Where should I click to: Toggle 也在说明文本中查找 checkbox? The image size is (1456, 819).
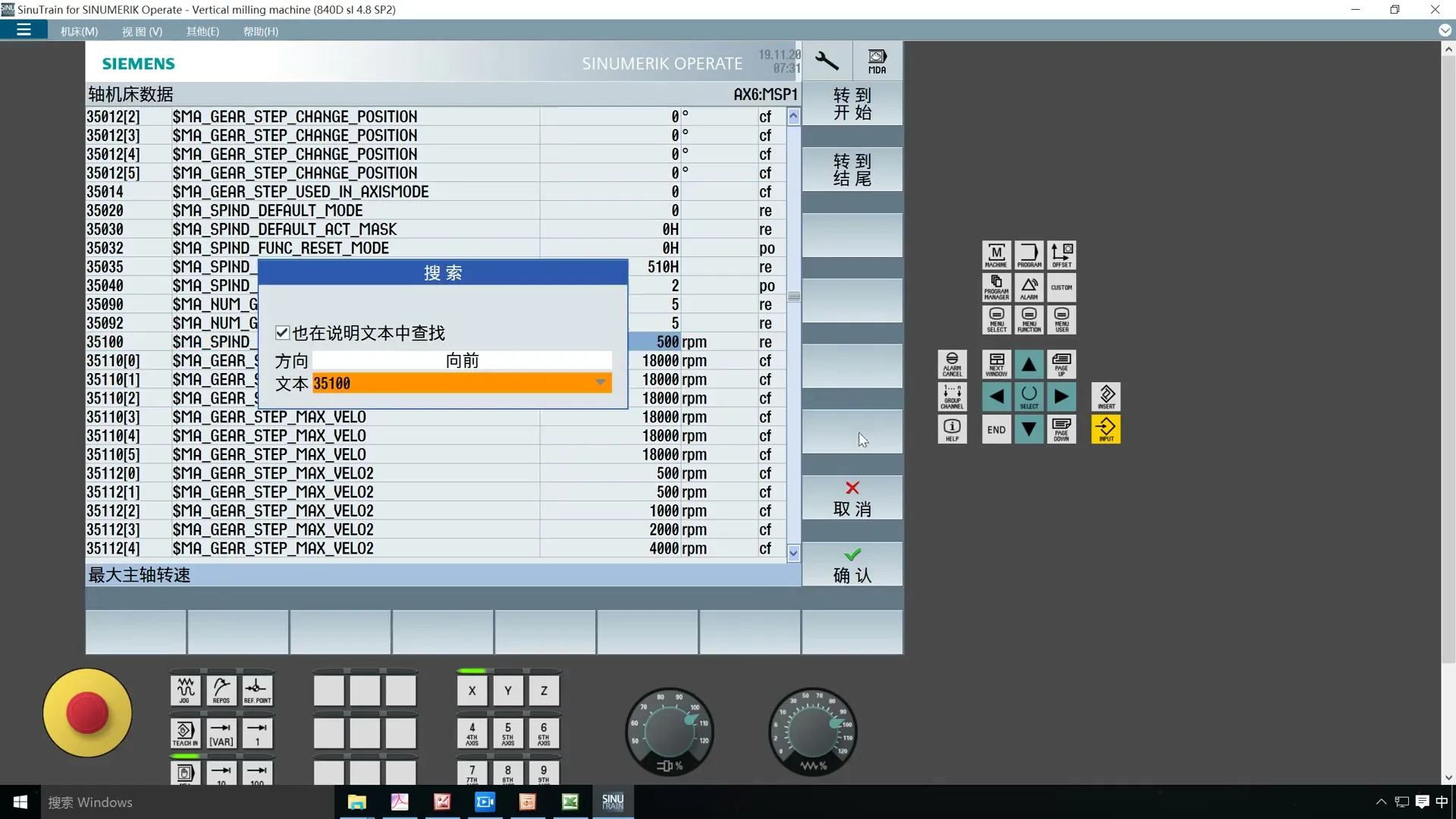tap(282, 333)
